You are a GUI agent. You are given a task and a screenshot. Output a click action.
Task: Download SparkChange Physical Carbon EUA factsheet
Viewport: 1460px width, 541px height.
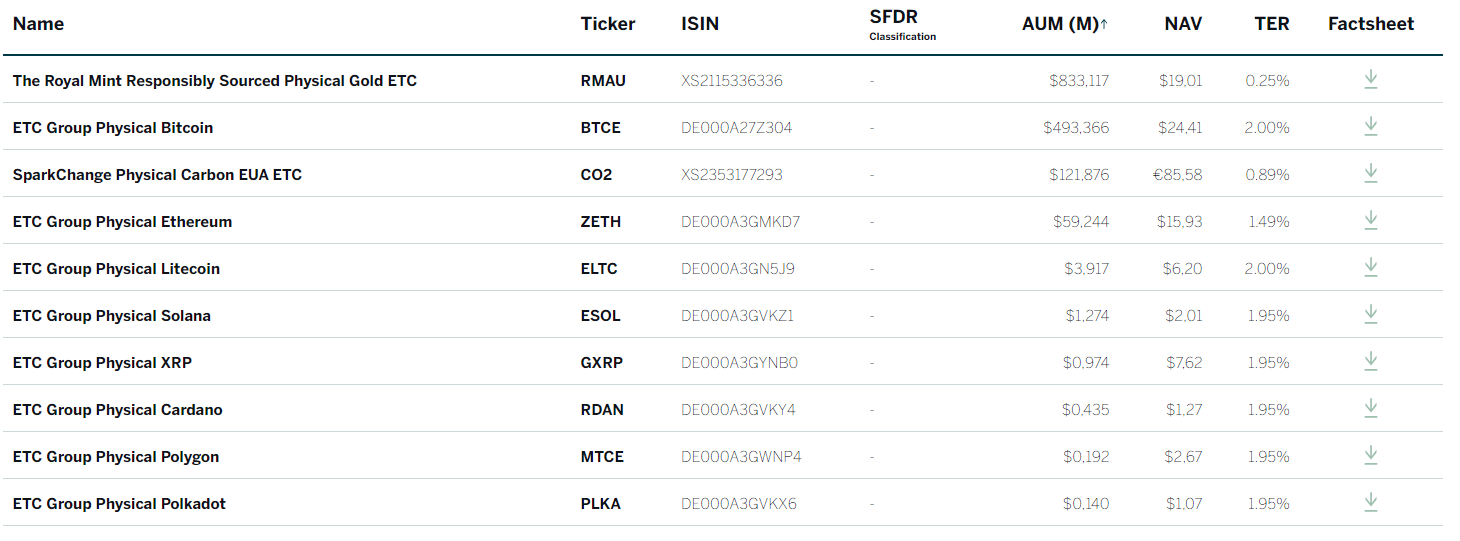[x=1371, y=173]
